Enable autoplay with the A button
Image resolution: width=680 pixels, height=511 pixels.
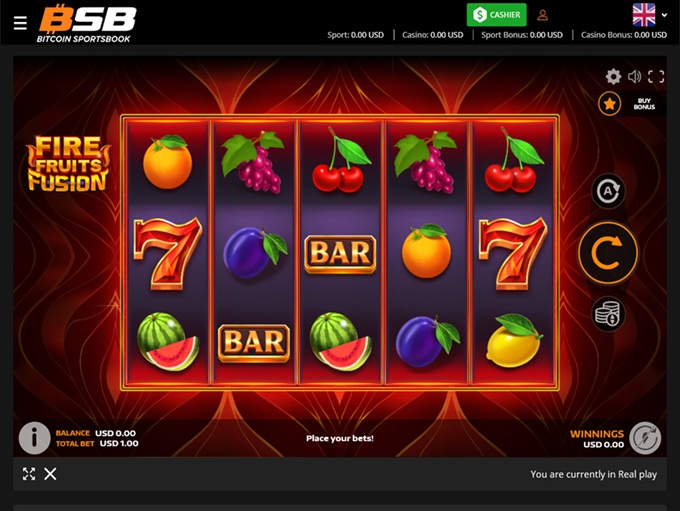tap(608, 191)
